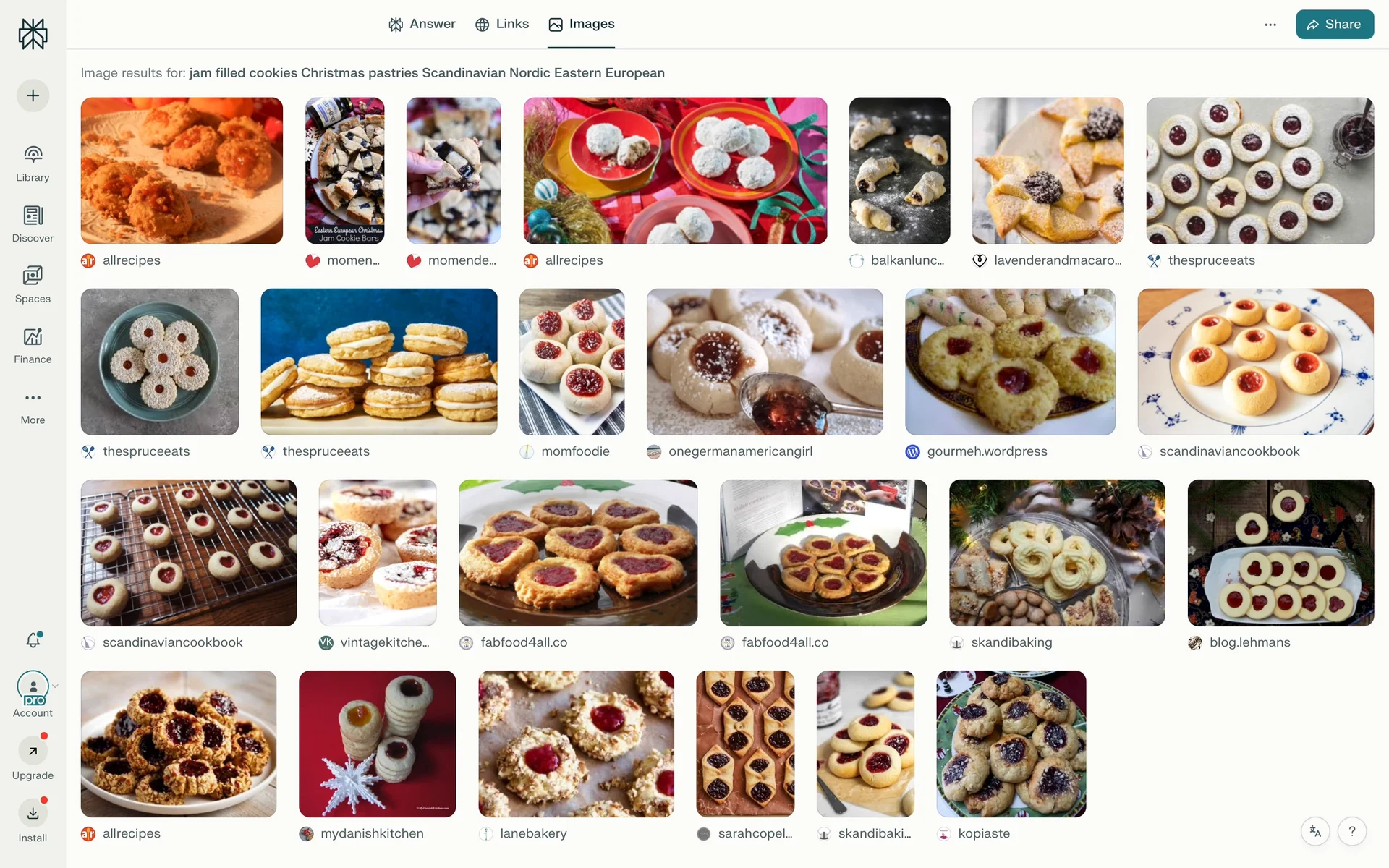Image resolution: width=1389 pixels, height=868 pixels.
Task: Open the thespruceeats stacked sandwich cookies image
Action: tap(379, 362)
